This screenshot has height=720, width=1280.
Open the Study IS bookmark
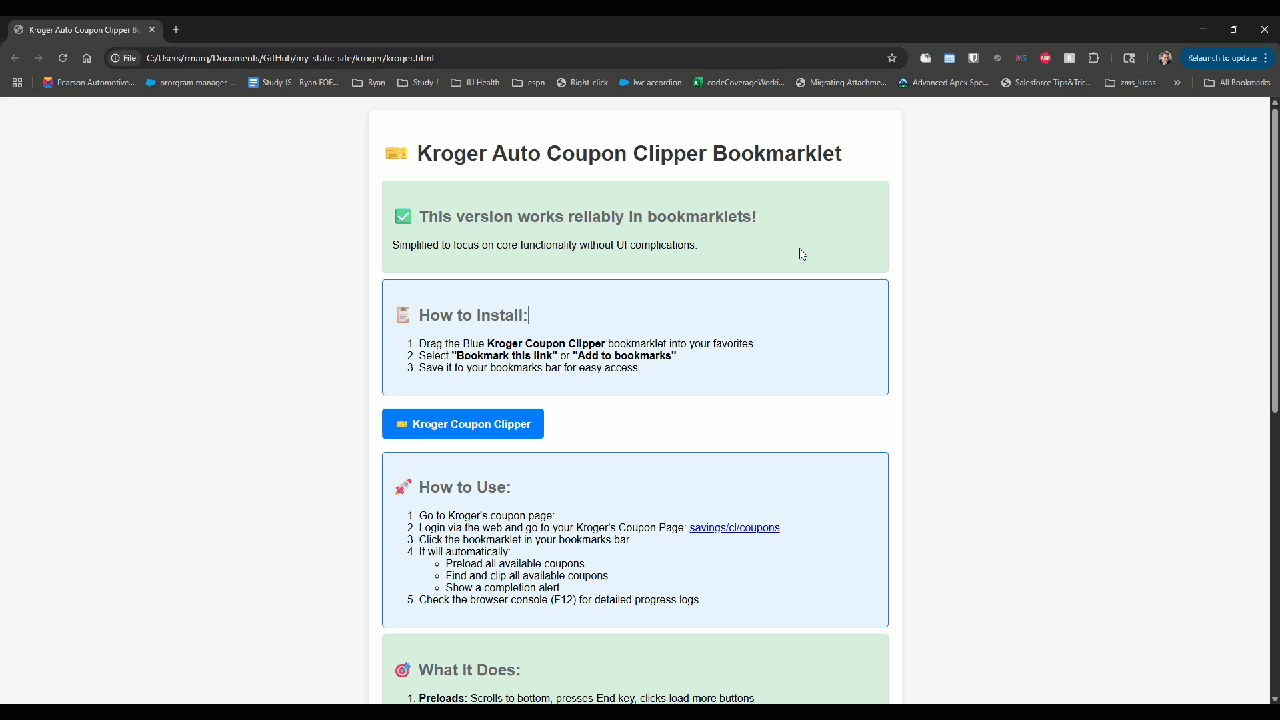293,83
